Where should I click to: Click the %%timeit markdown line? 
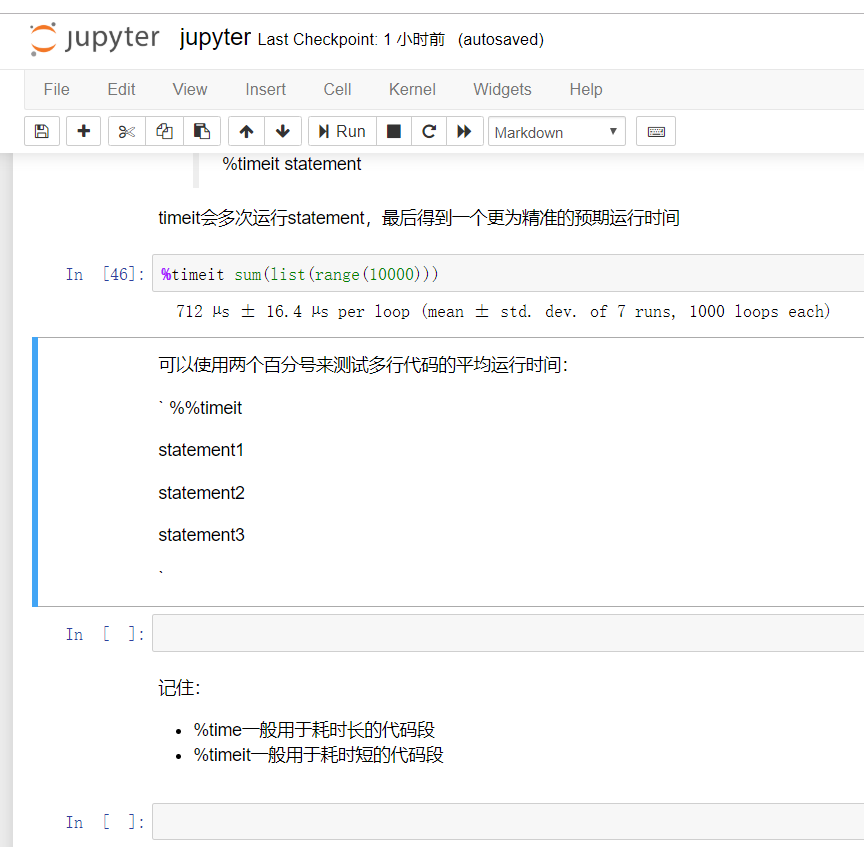point(201,408)
